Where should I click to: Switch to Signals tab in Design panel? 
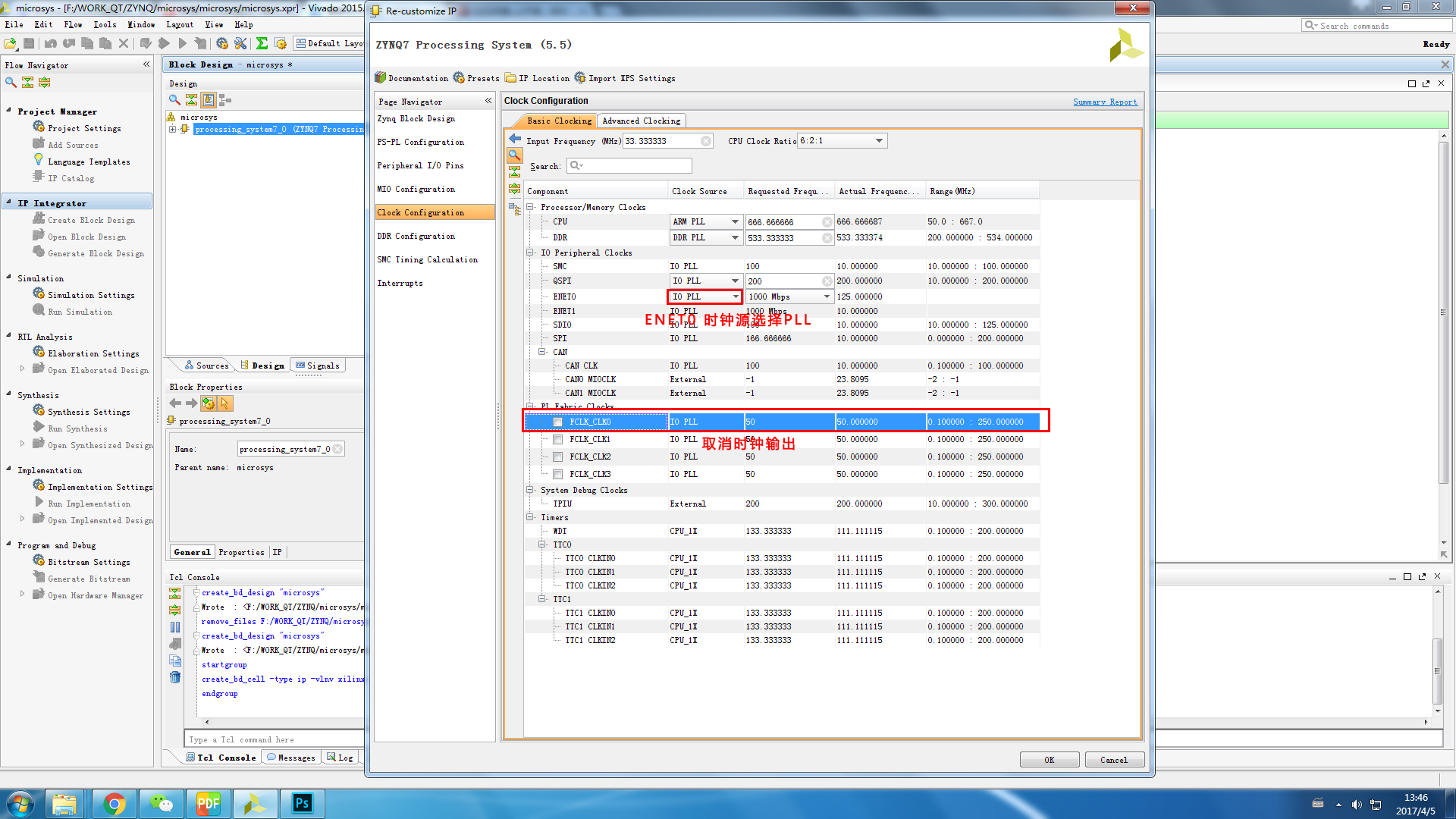pos(318,366)
